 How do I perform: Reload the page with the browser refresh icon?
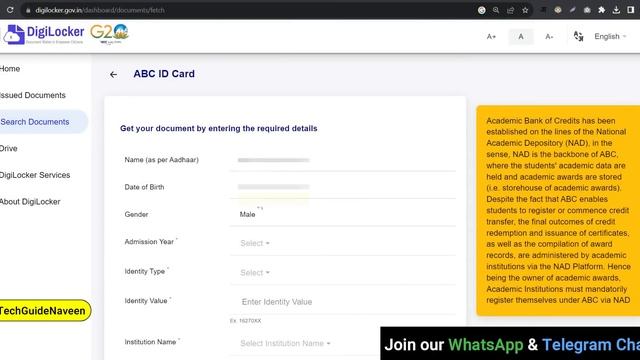tap(10, 10)
